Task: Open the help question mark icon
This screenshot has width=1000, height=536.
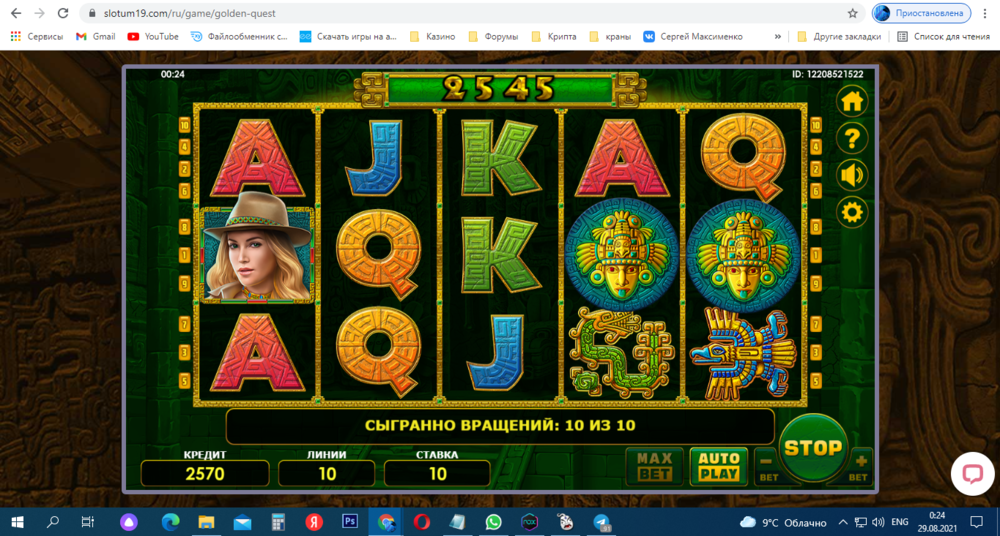Action: click(x=852, y=139)
